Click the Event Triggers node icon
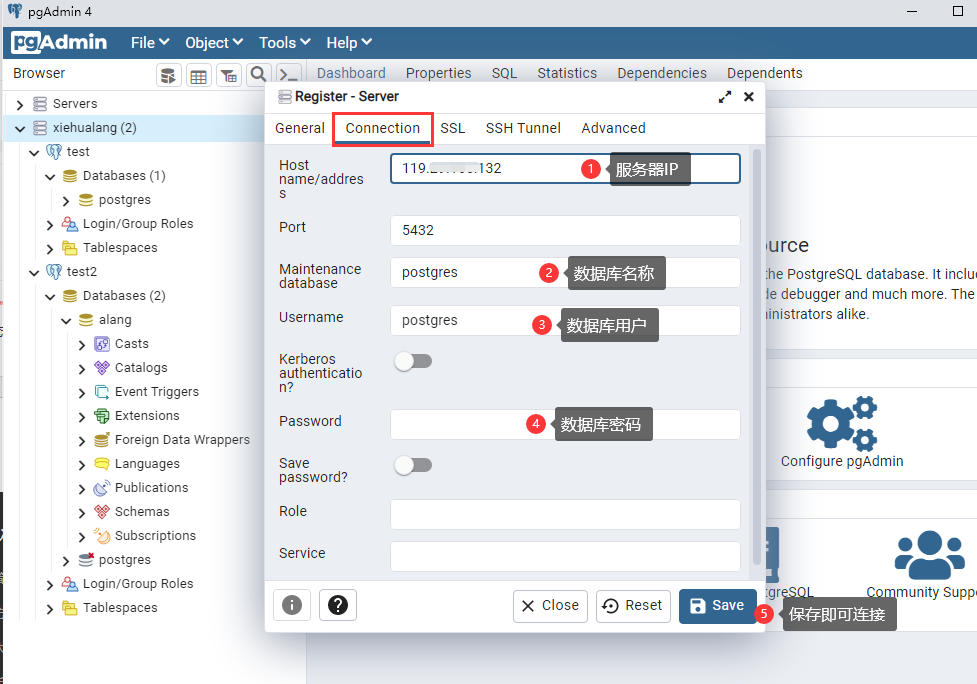This screenshot has height=684, width=977. click(x=102, y=392)
